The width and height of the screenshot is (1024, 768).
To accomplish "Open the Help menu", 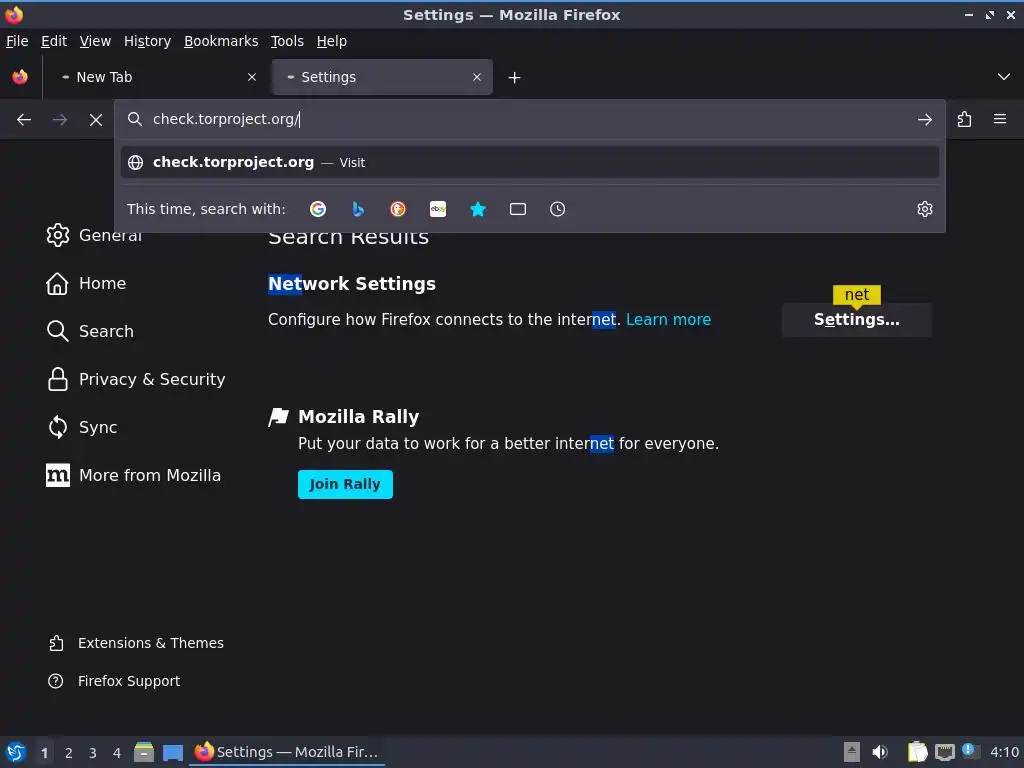I will 332,41.
